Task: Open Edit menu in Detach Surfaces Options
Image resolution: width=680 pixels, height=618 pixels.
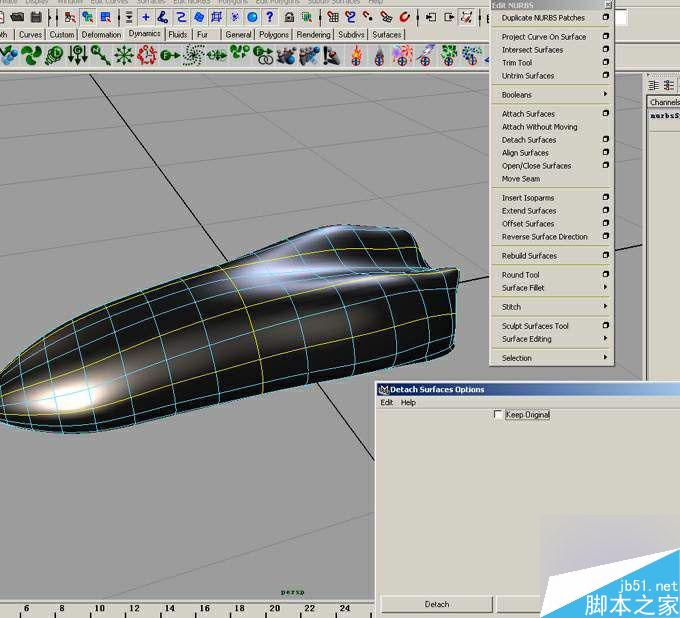Action: coord(386,402)
